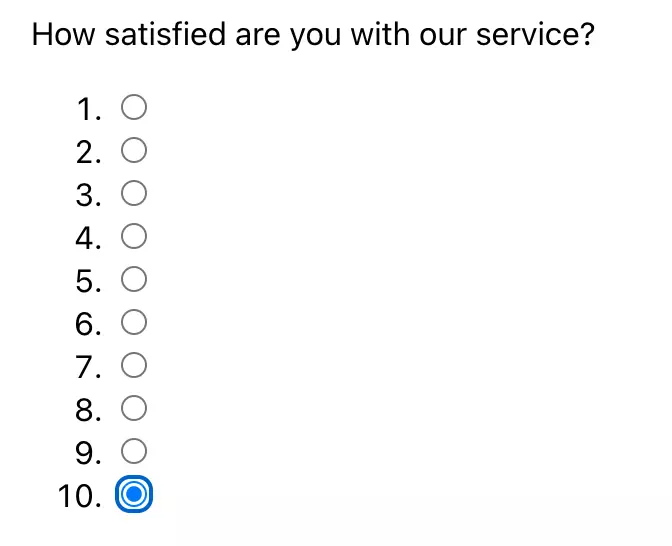Pick the rating 3 radio option

point(134,193)
